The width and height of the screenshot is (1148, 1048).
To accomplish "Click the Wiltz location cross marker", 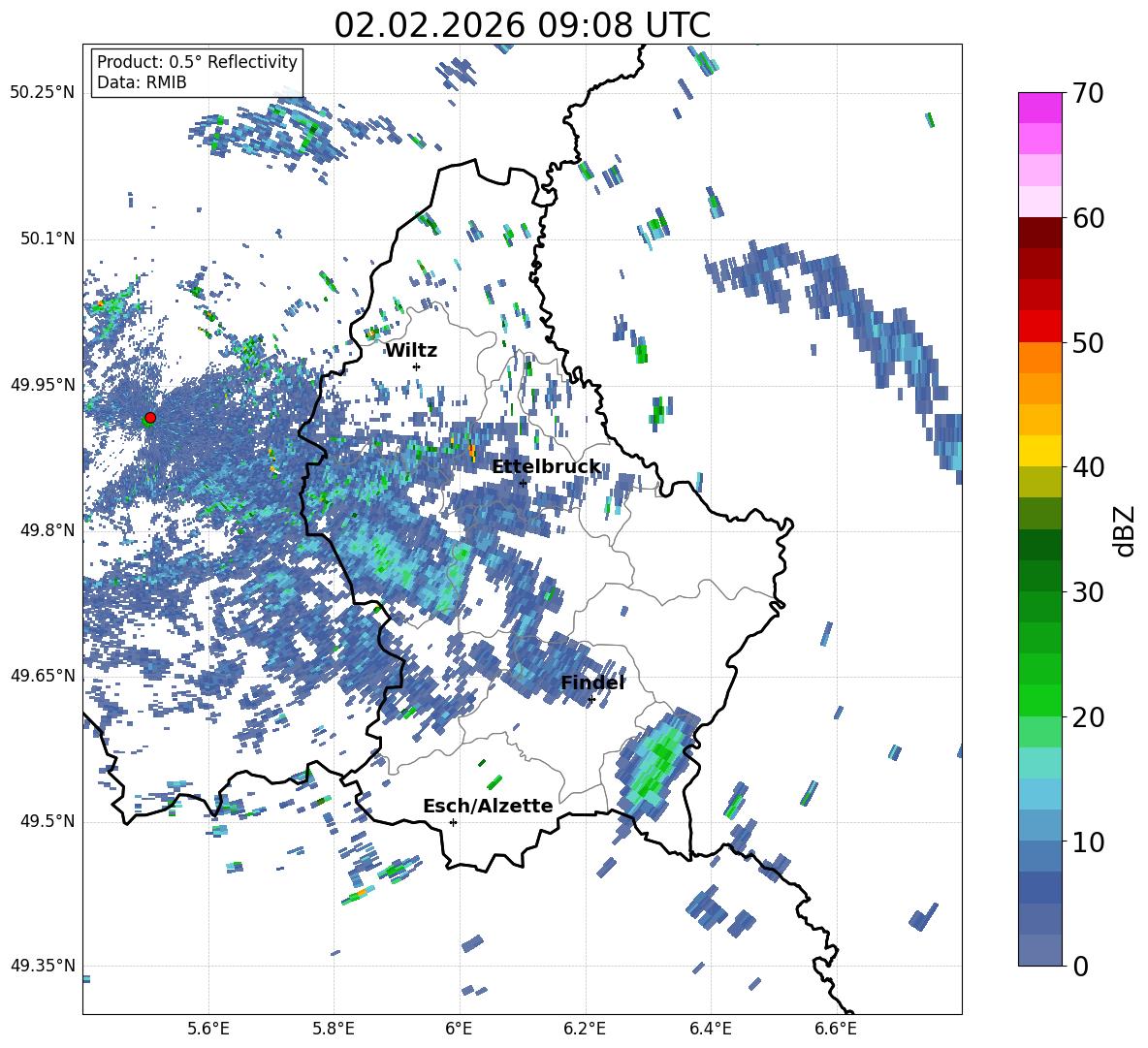I will pos(417,366).
